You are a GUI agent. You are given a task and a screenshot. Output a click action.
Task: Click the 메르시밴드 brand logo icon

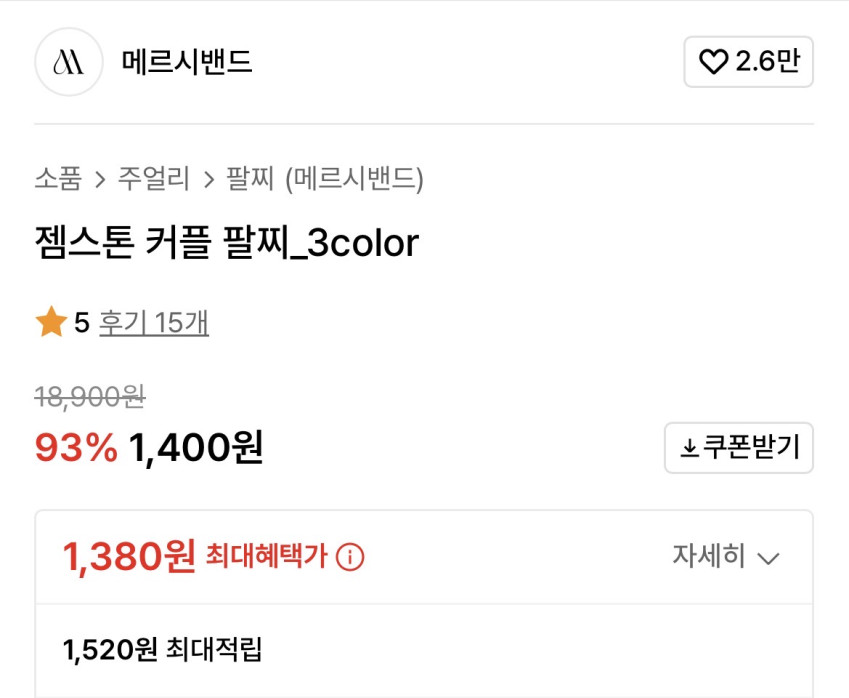[x=68, y=62]
